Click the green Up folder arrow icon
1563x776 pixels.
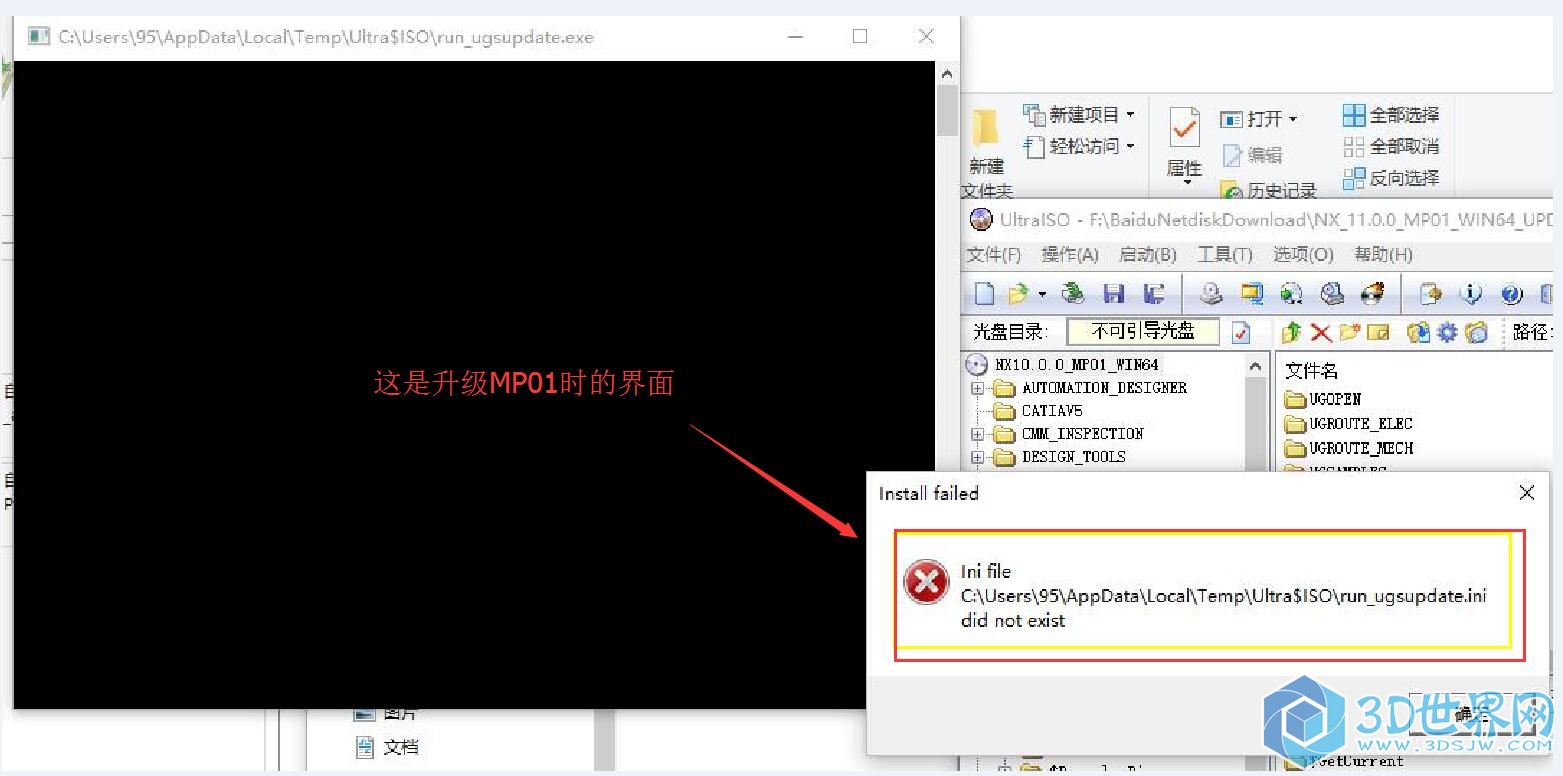click(1292, 332)
